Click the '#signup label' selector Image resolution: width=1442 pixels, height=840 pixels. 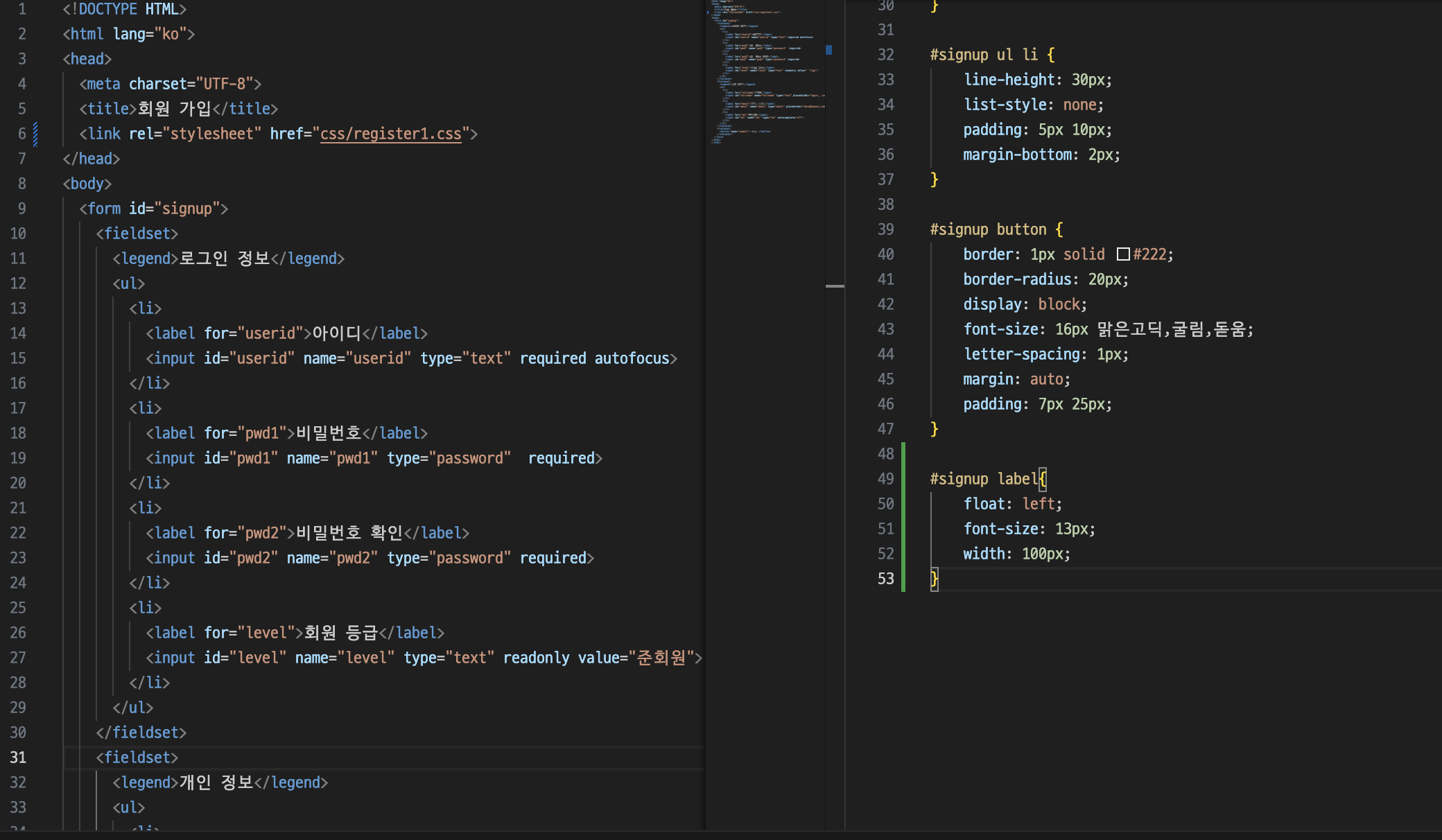tap(983, 479)
